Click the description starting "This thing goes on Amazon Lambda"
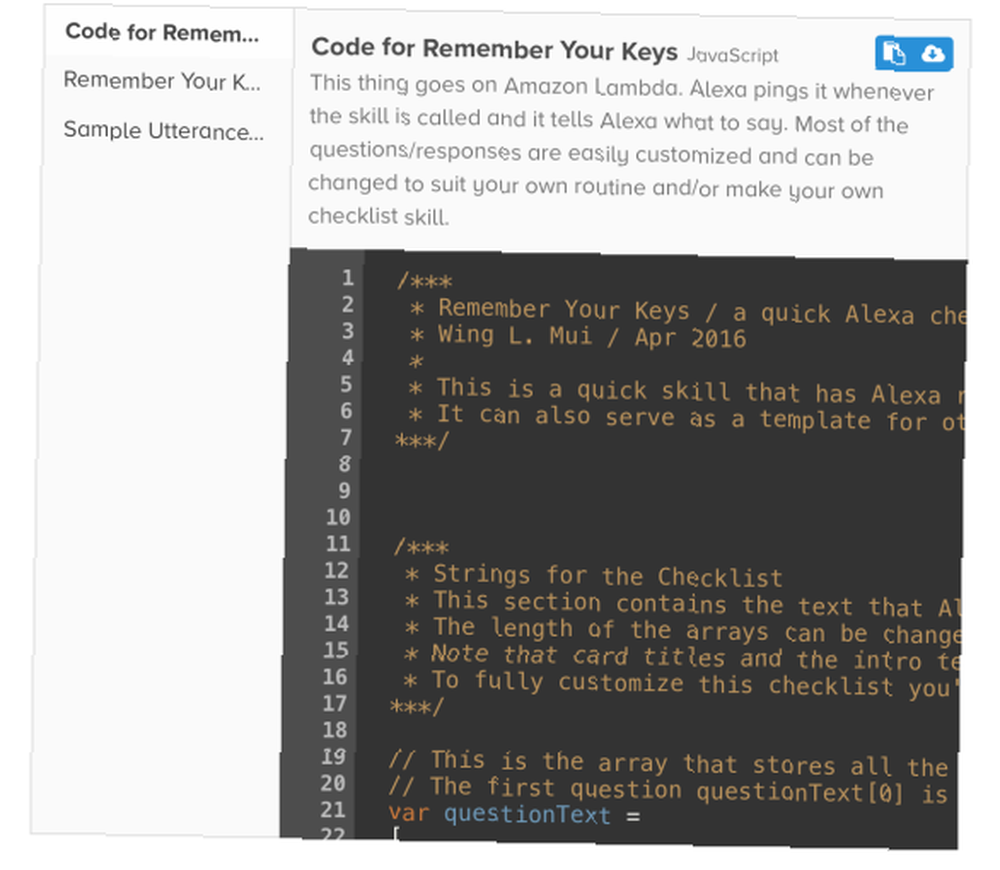Screen dimensions: 1000x870 621,151
